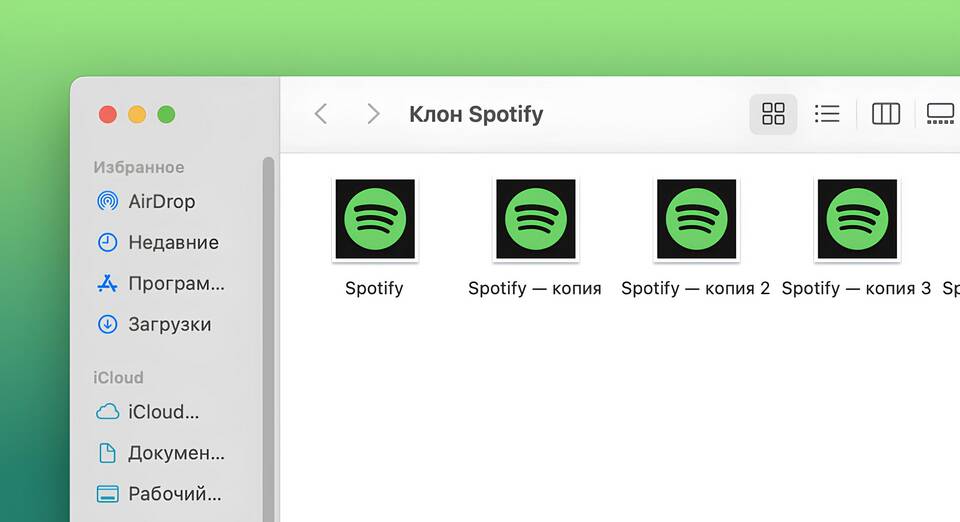Go back using the left chevron
The image size is (960, 522).
321,114
